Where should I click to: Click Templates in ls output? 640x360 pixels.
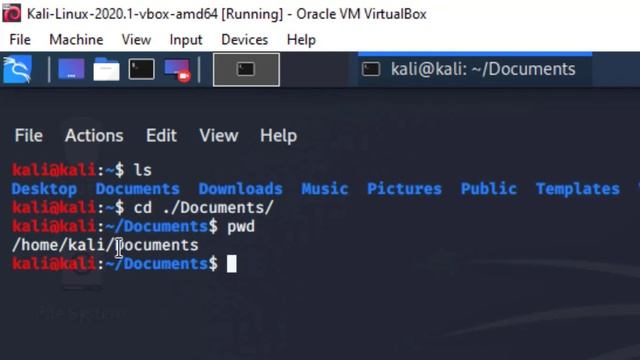click(578, 189)
